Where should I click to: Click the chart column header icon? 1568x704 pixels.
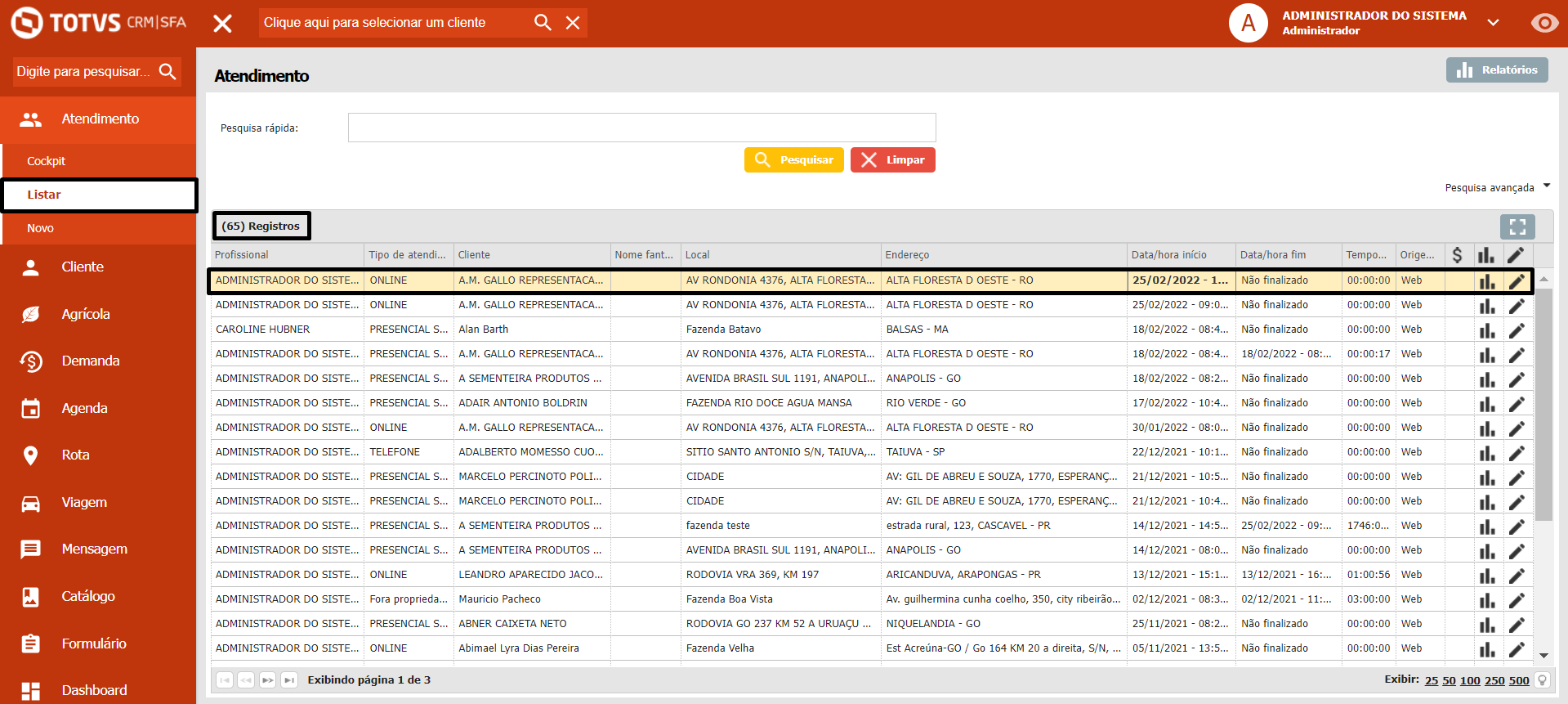[x=1486, y=255]
